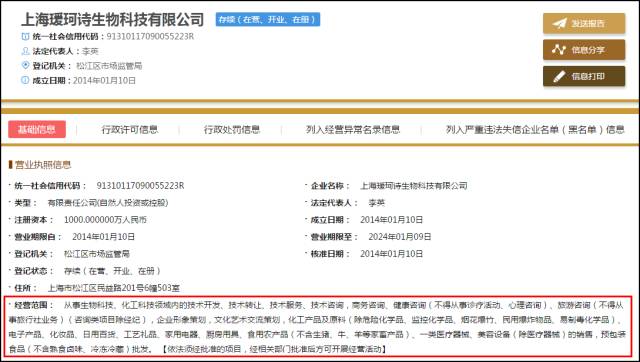640x362 pixels.
Task: Click the credit code icon beside 统一社会信用代码
Action: click(25, 36)
